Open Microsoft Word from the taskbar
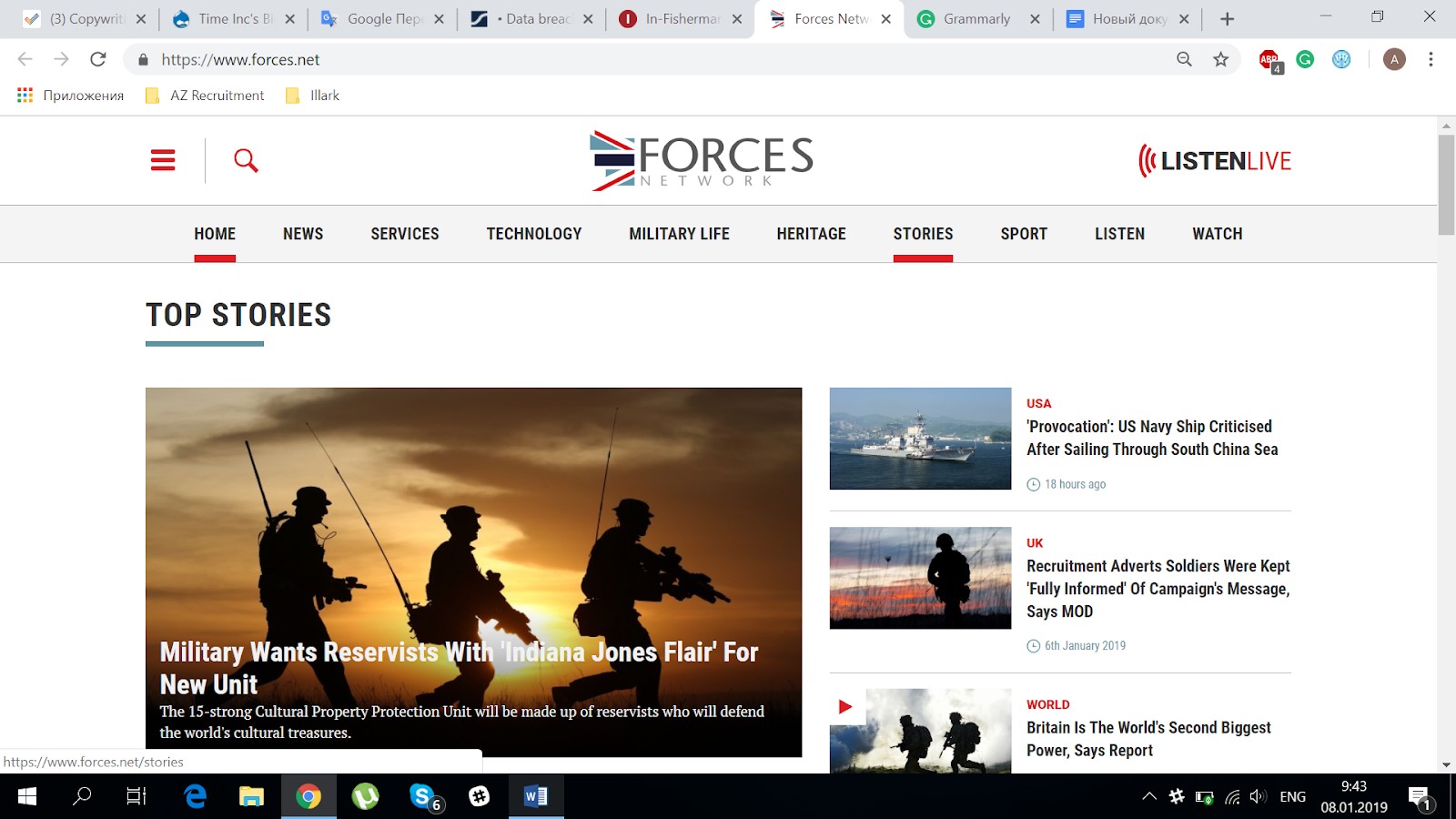This screenshot has height=819, width=1456. coord(533,796)
